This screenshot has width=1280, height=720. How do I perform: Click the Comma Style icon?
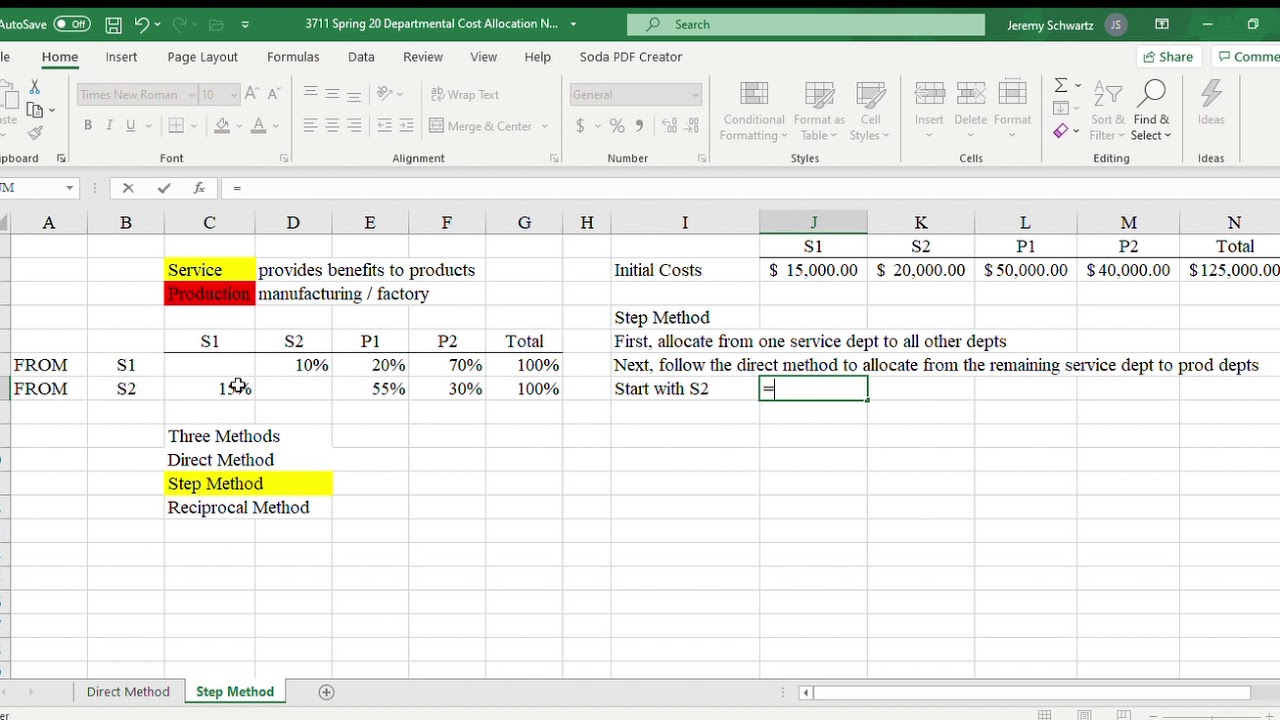pyautogui.click(x=639, y=126)
